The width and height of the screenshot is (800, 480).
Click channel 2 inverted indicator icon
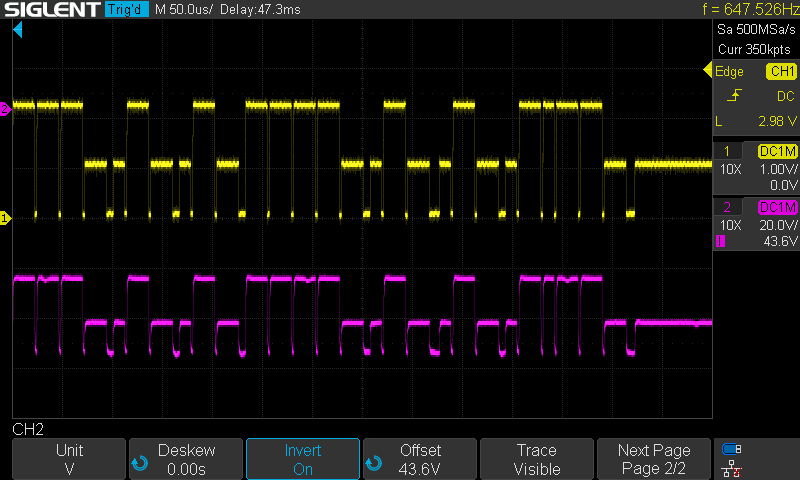point(720,241)
